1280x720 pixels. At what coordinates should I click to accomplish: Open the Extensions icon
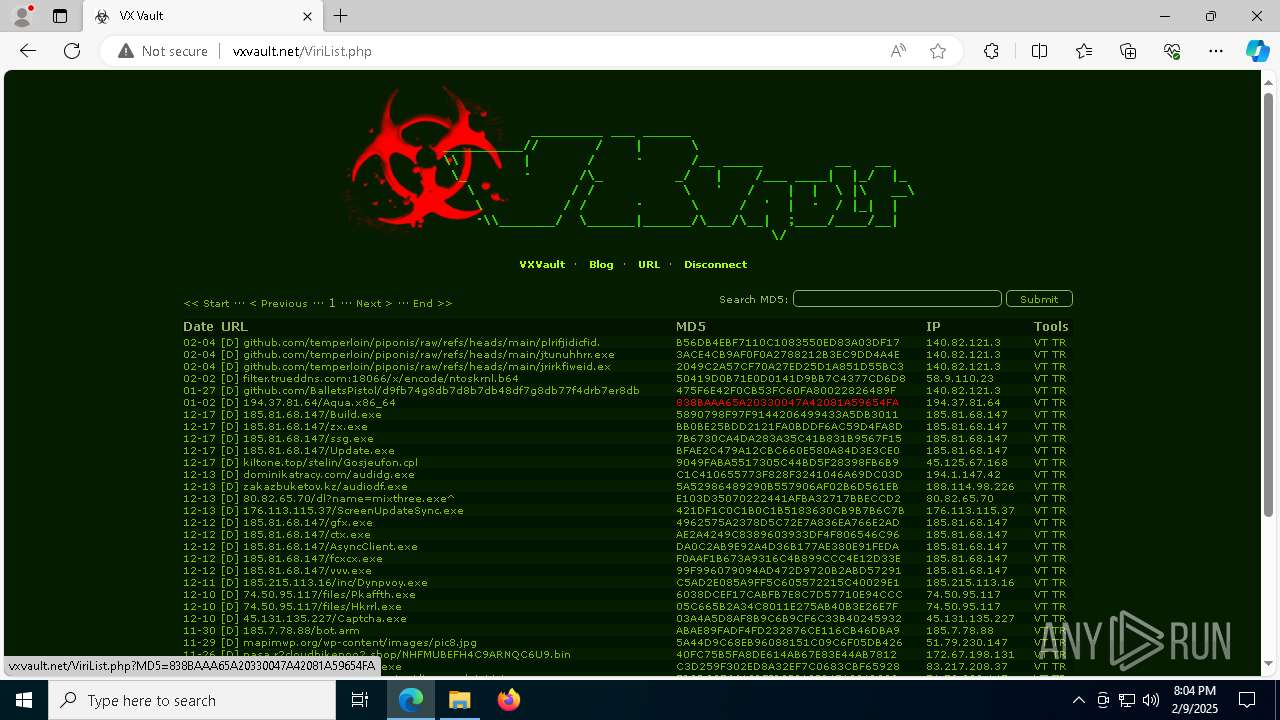tap(991, 51)
